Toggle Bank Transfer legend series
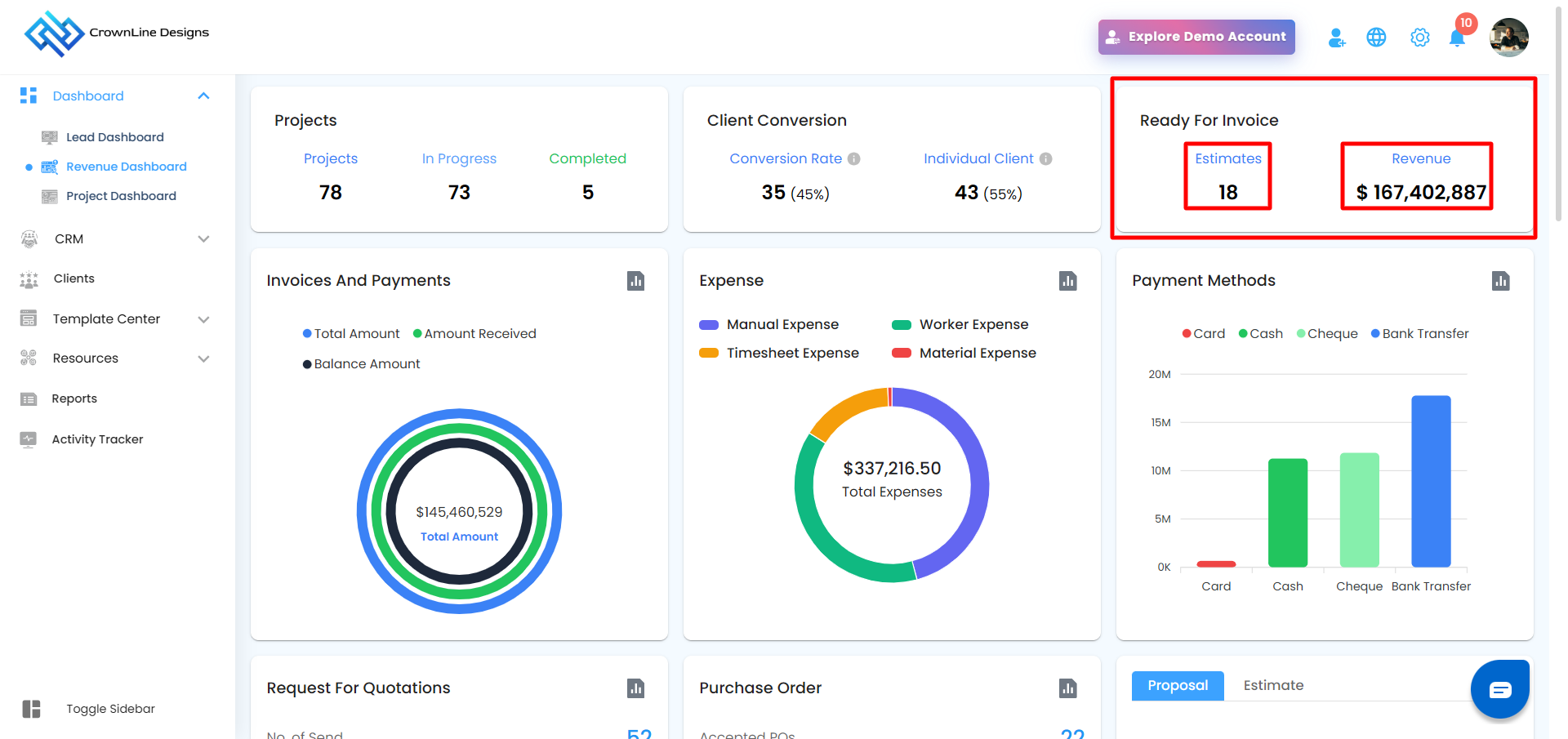This screenshot has width=1568, height=739. tap(1419, 334)
